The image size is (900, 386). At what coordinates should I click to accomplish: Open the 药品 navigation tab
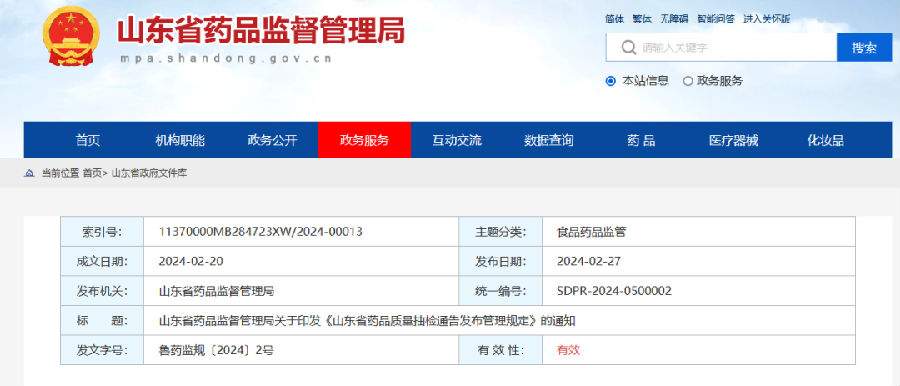[641, 140]
